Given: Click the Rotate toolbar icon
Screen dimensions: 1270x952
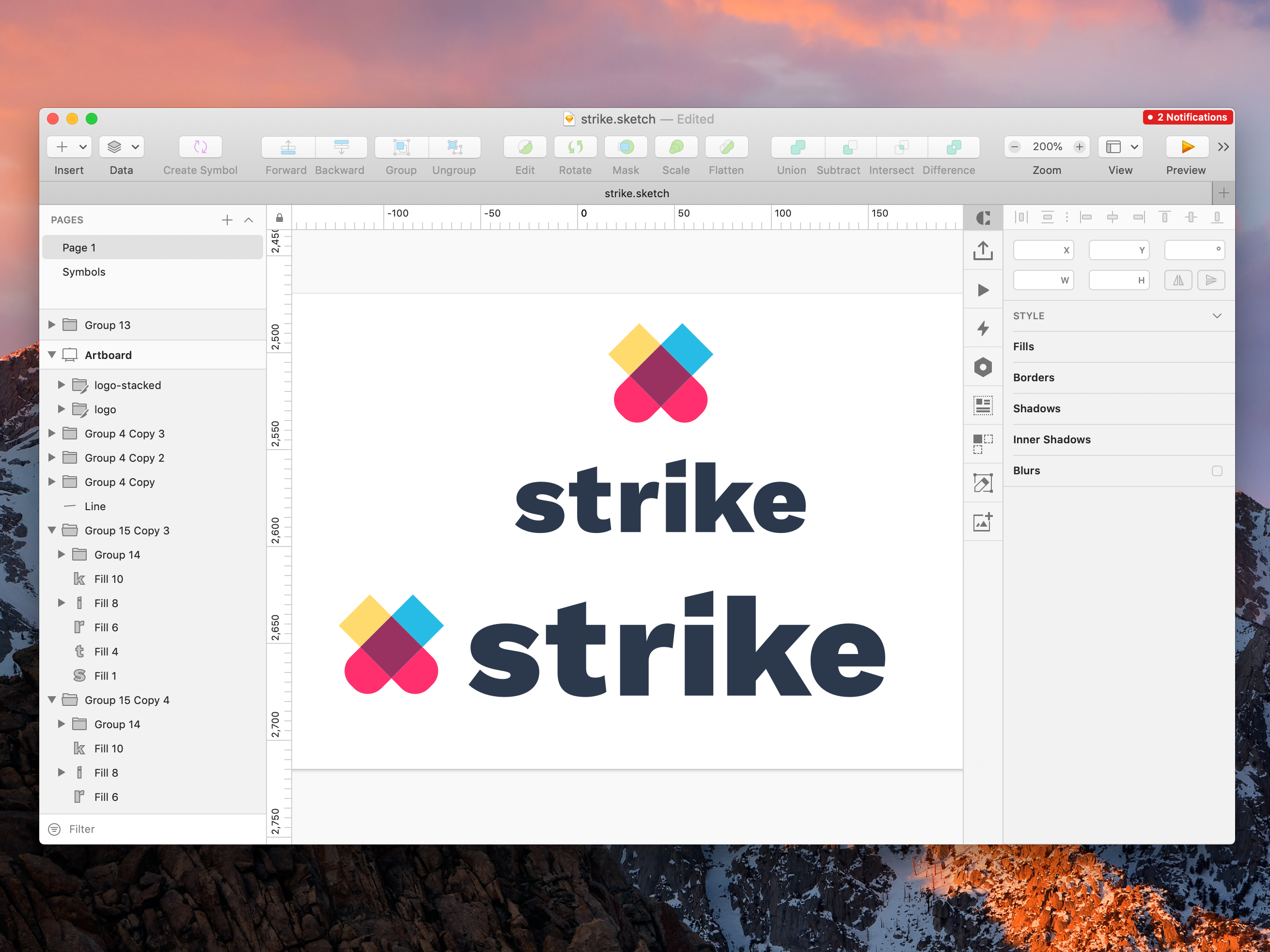Looking at the screenshot, I should 575,147.
